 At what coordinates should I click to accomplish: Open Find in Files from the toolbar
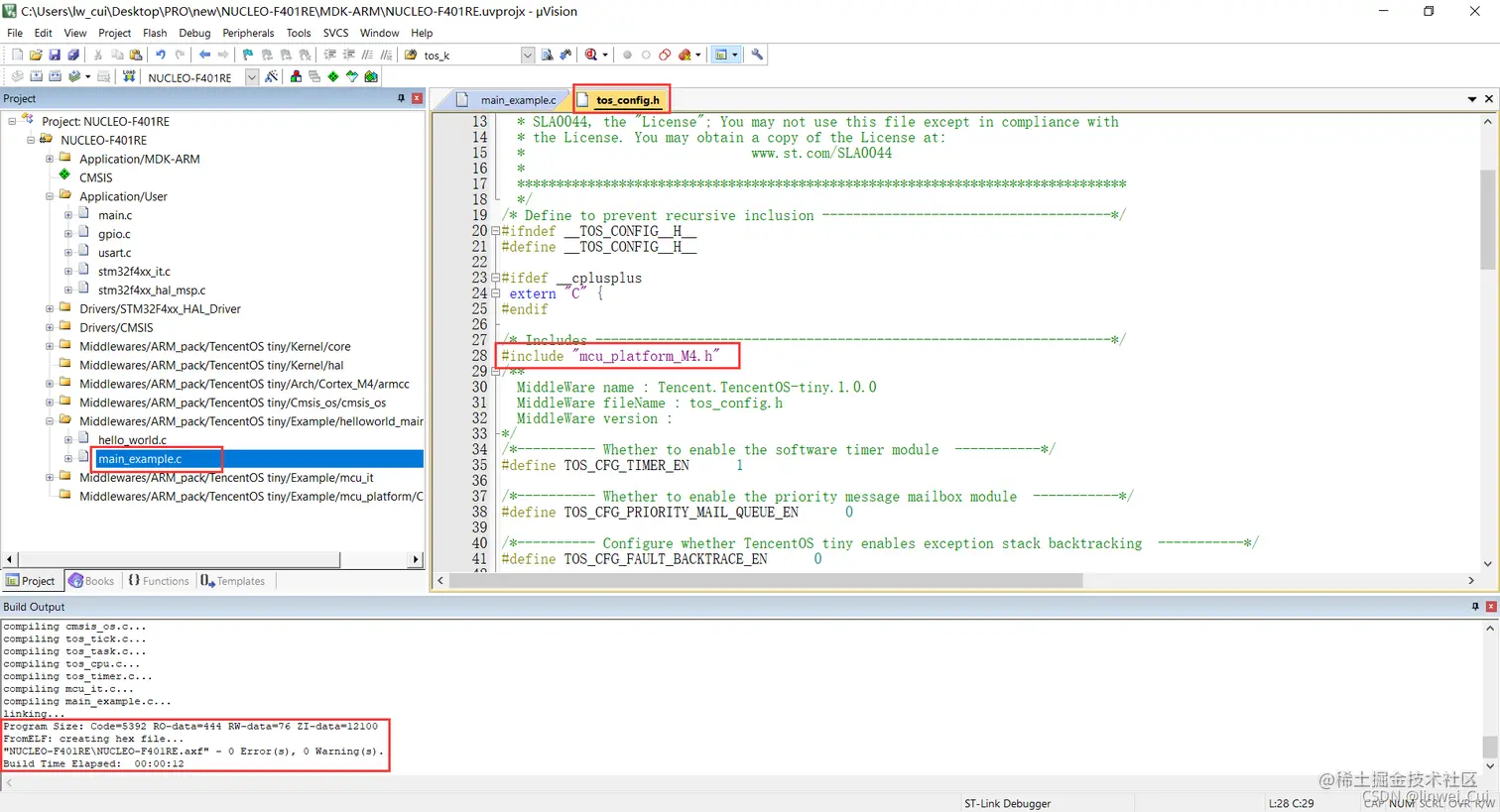pyautogui.click(x=411, y=55)
